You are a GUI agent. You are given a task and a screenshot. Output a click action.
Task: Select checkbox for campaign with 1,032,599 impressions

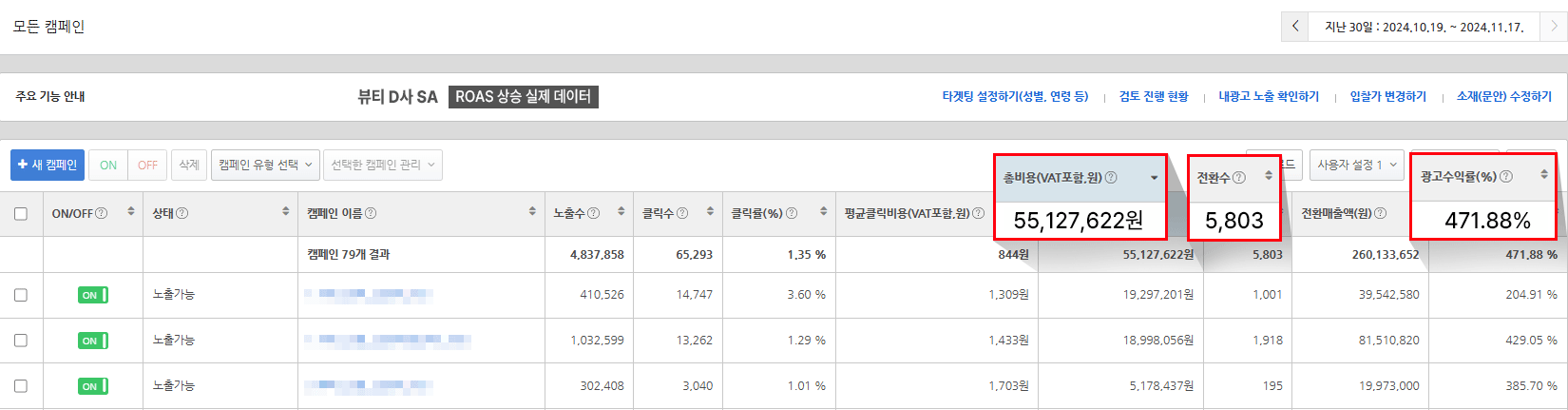coord(21,341)
